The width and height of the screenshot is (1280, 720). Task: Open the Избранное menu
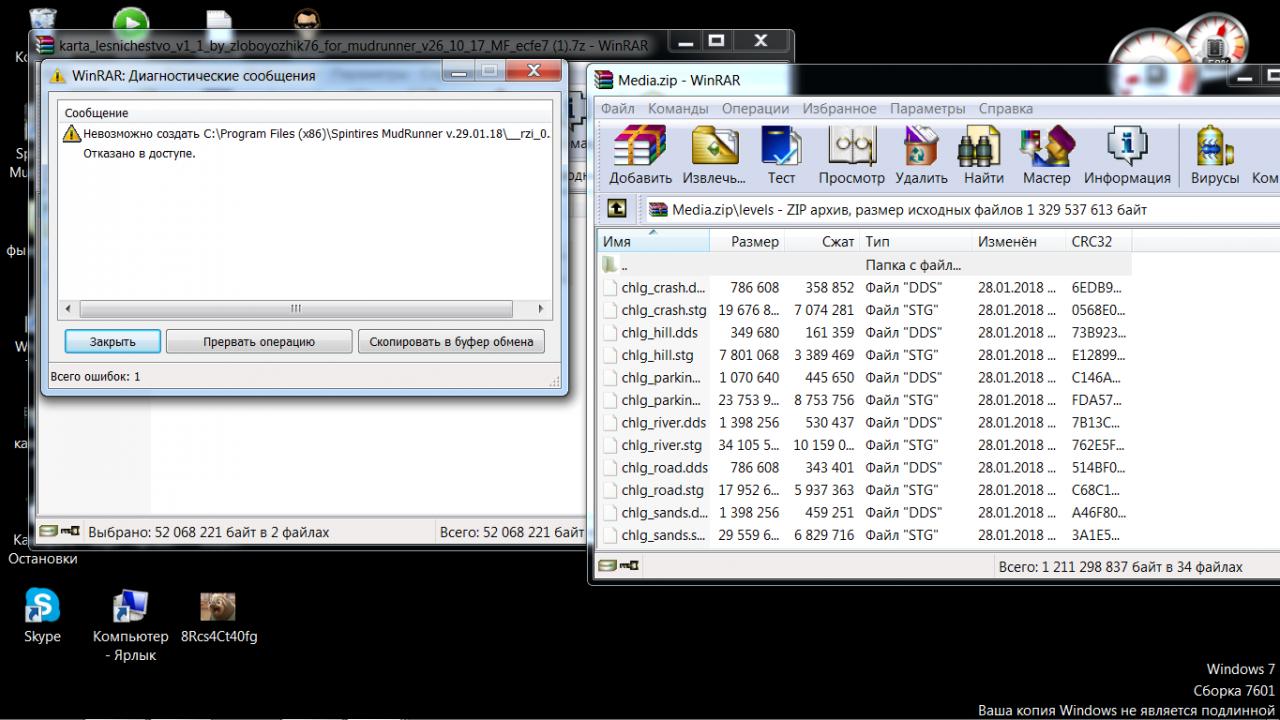click(838, 108)
